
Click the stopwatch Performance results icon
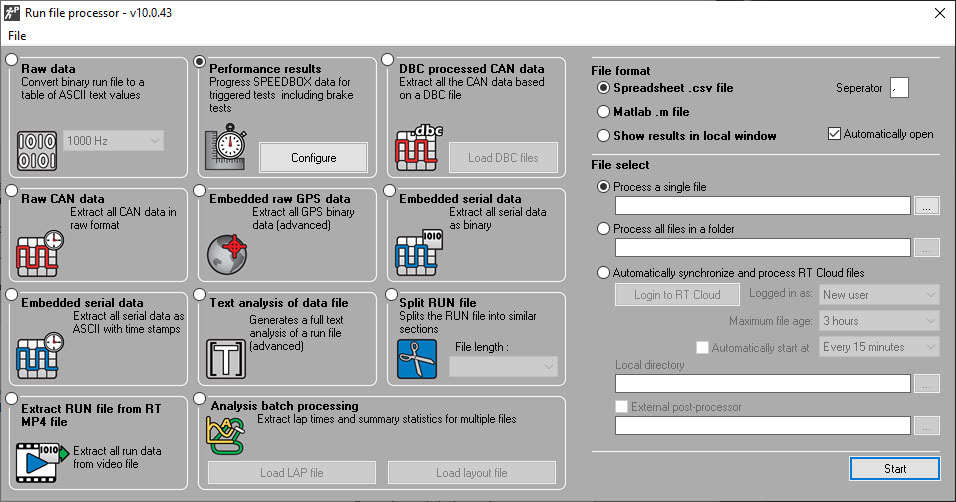pos(227,146)
